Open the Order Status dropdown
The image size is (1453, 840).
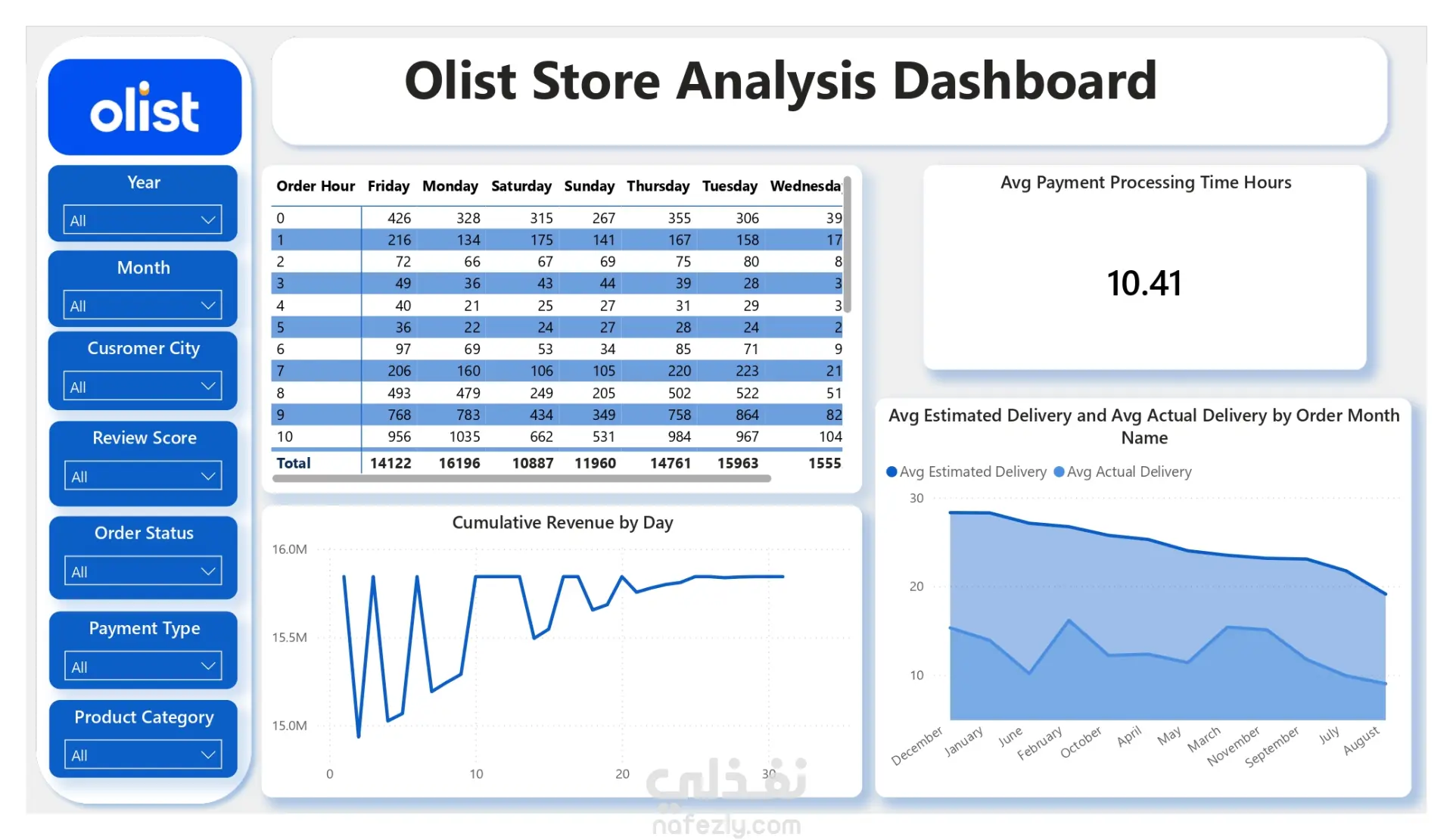(x=142, y=571)
